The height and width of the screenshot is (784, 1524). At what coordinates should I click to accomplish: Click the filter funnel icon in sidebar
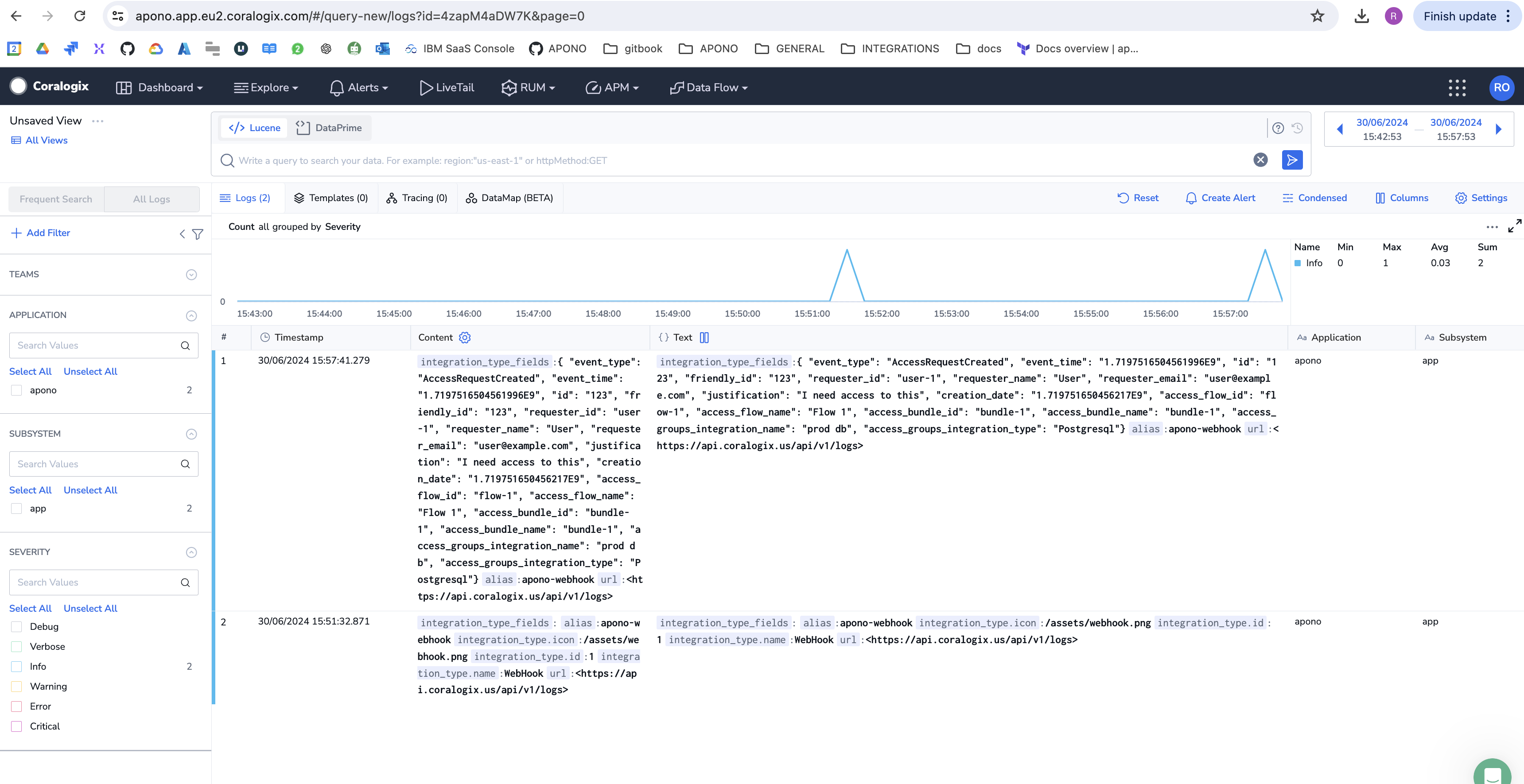pyautogui.click(x=198, y=234)
